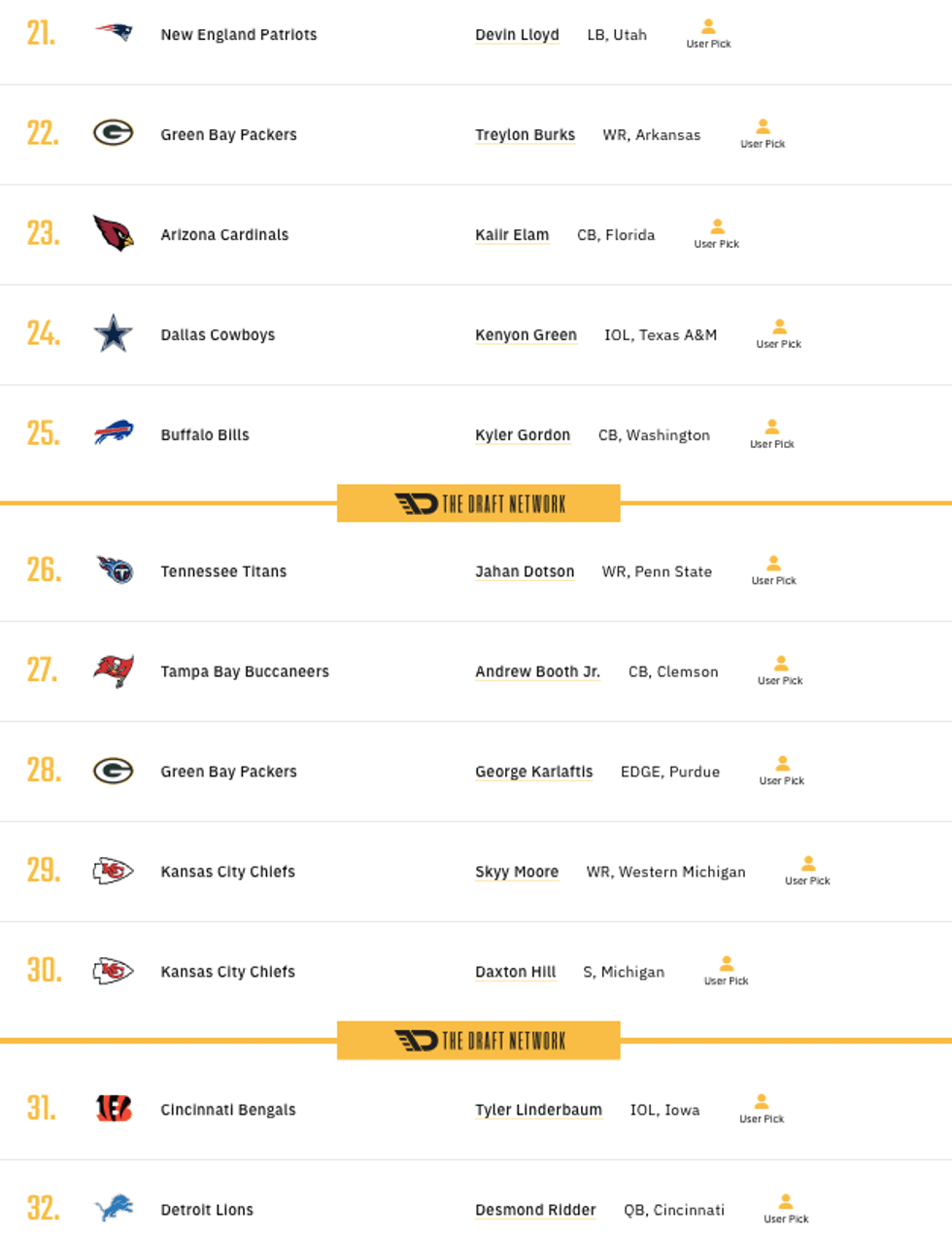This screenshot has height=1237, width=952.
Task: Select the Dallas Cowboys star logo
Action: point(114,333)
